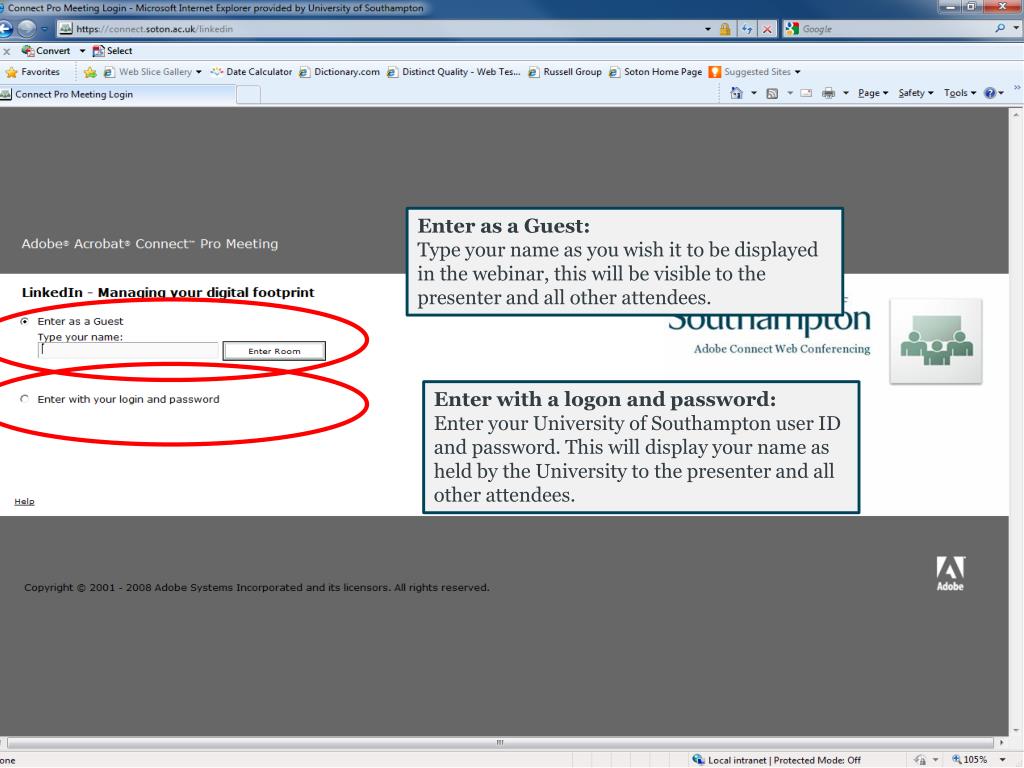
Task: Open the Safety menu
Action: coord(916,93)
